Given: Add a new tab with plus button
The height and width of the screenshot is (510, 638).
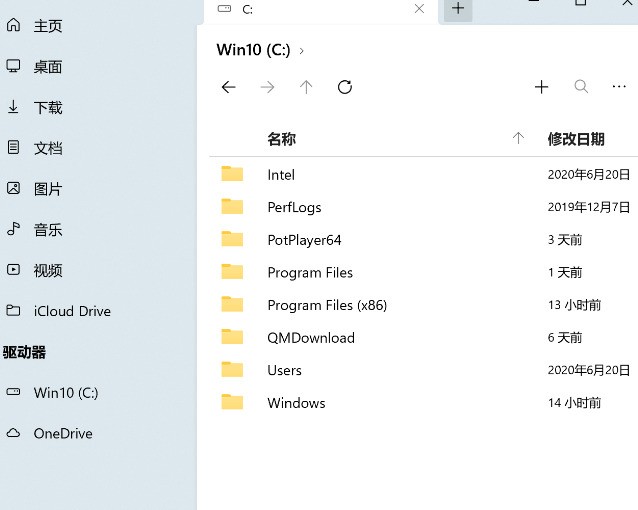Looking at the screenshot, I should (458, 8).
